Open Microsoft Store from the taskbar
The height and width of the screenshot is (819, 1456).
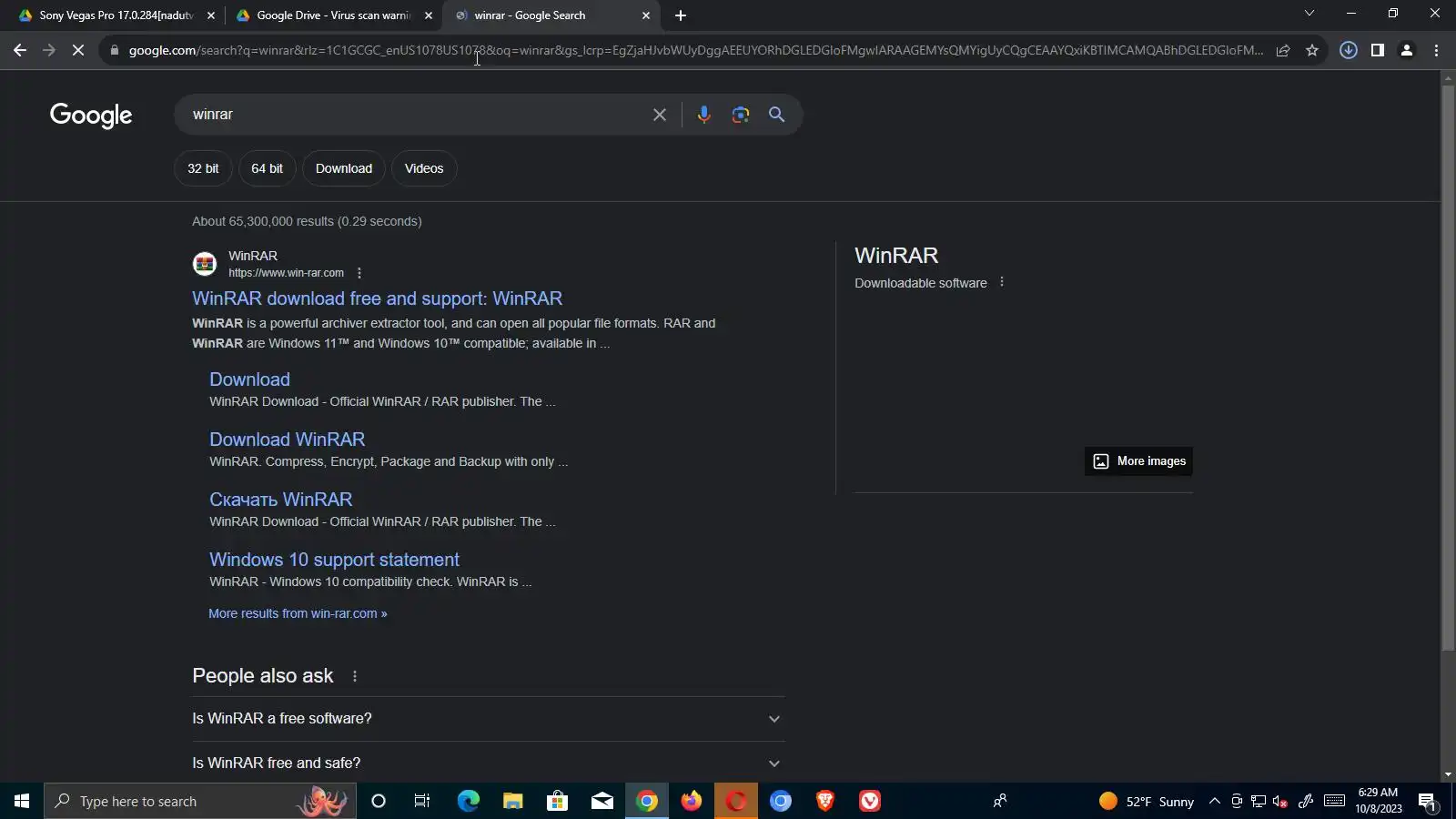[558, 802]
